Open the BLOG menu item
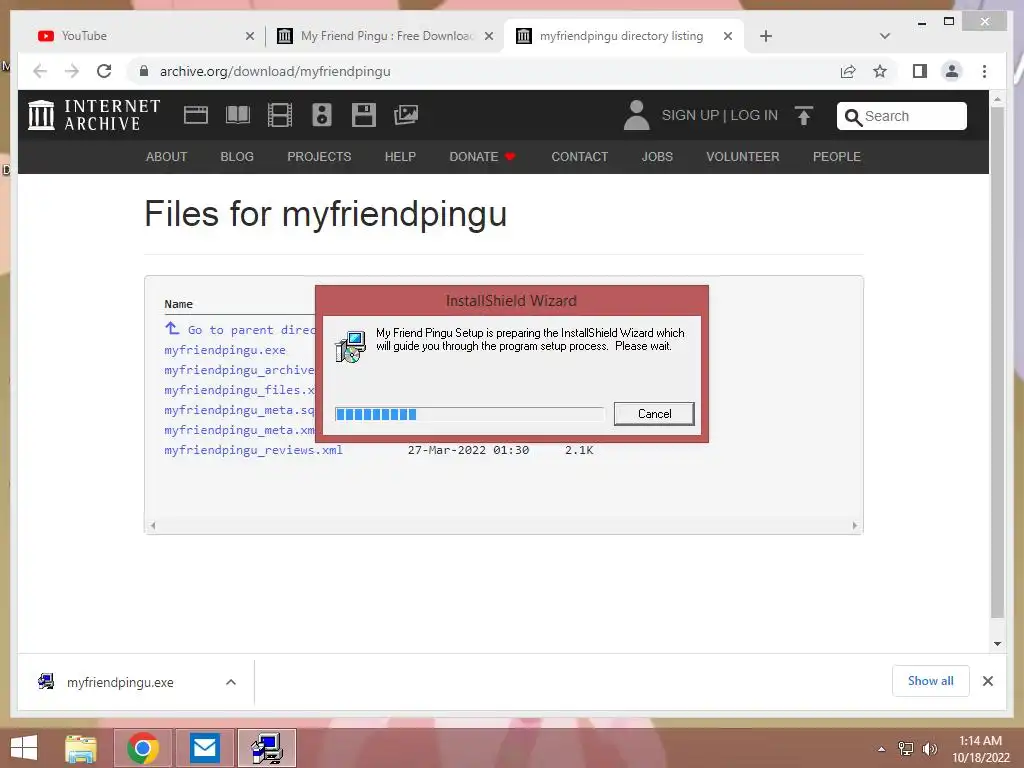The width and height of the screenshot is (1024, 768). click(237, 157)
